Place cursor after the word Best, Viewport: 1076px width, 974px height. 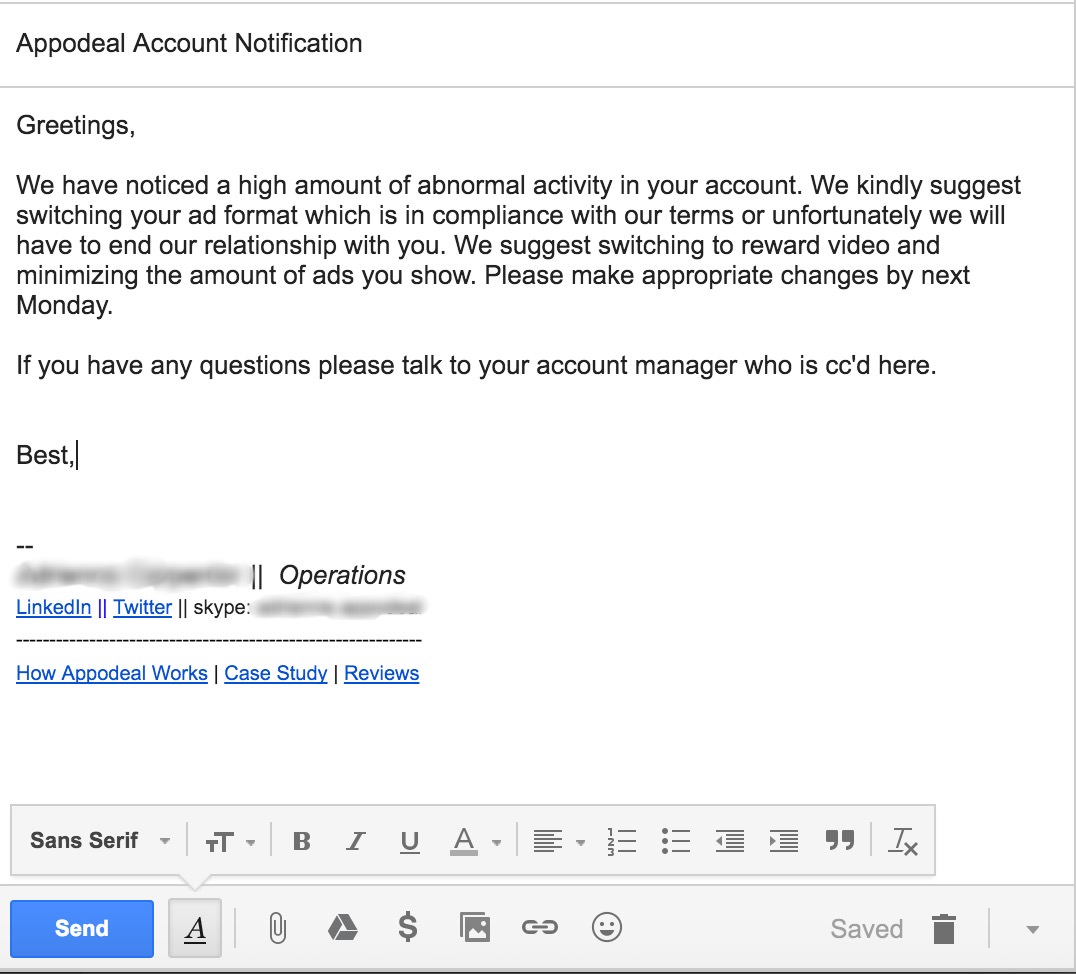pos(77,455)
